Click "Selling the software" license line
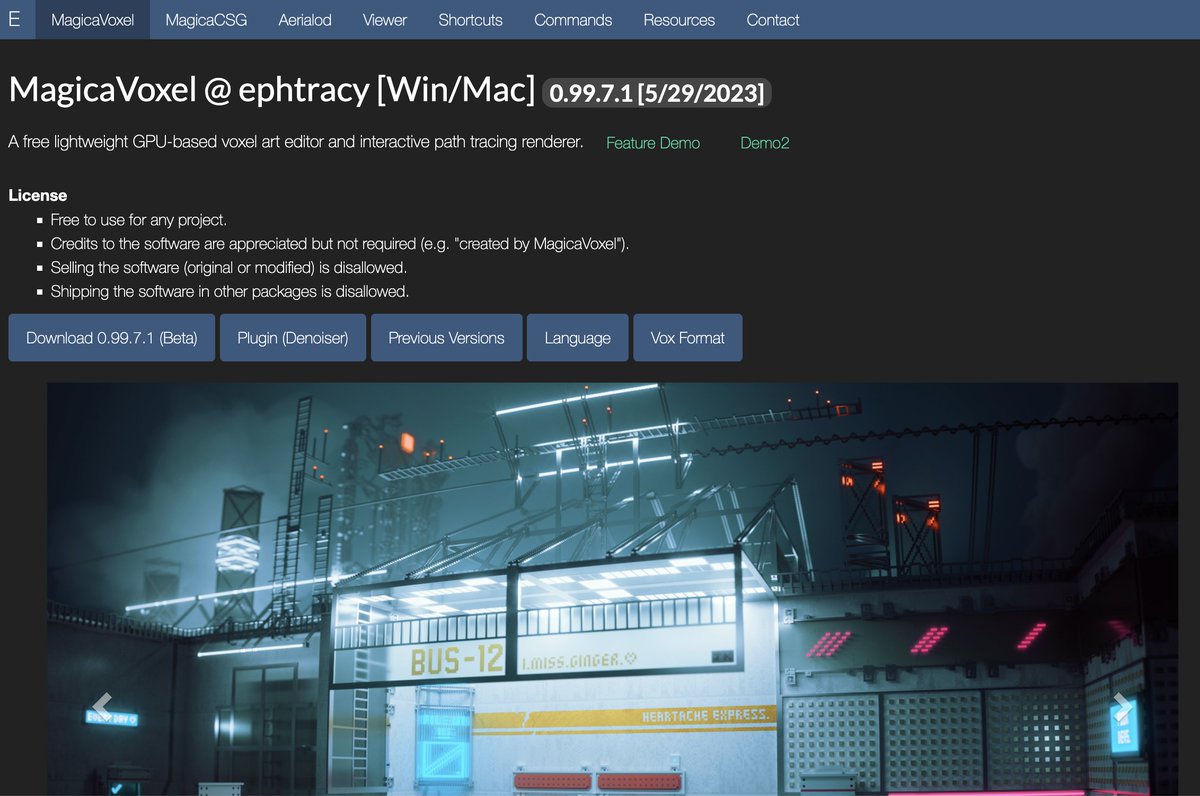Image resolution: width=1200 pixels, height=796 pixels. (229, 268)
